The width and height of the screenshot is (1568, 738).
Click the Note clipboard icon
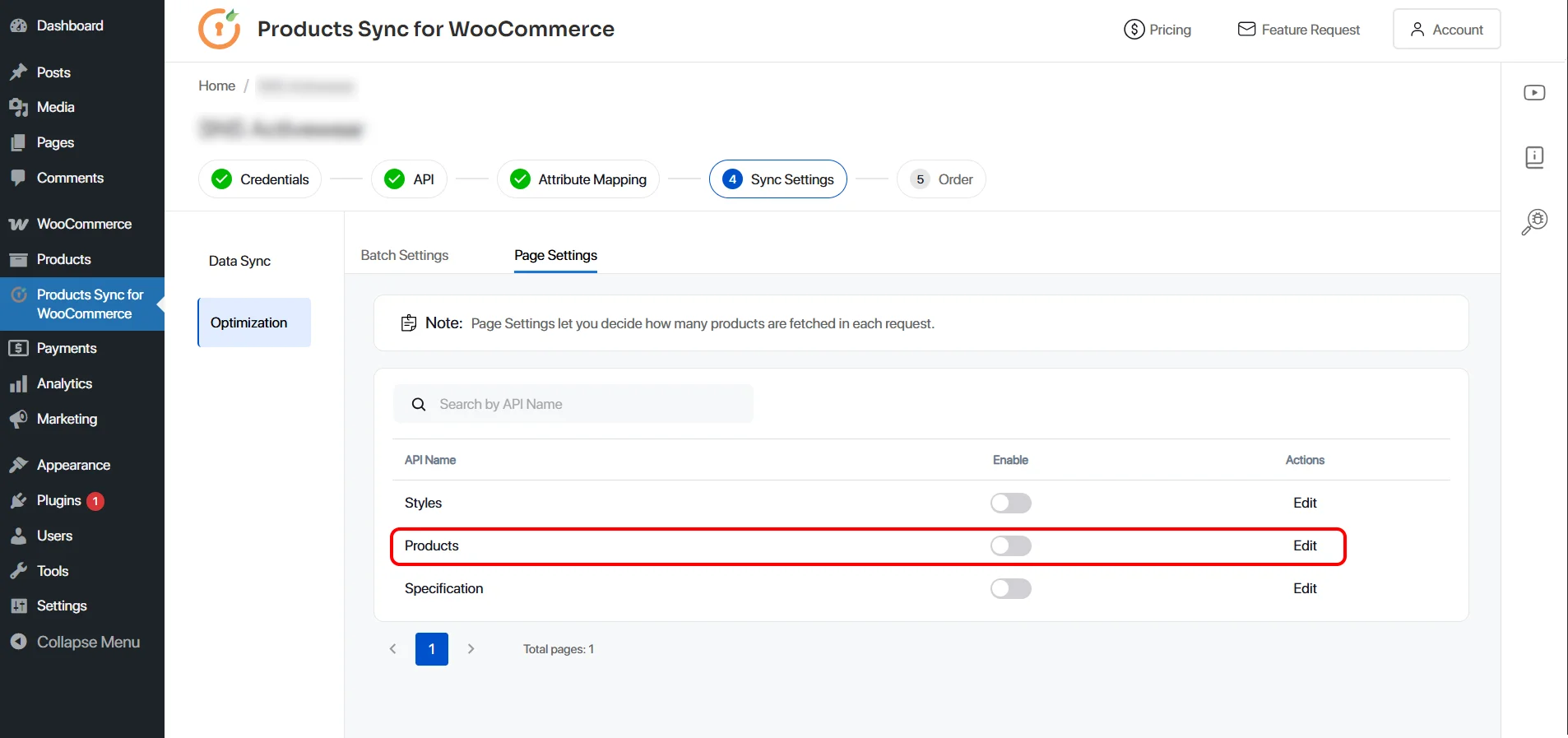pos(409,323)
